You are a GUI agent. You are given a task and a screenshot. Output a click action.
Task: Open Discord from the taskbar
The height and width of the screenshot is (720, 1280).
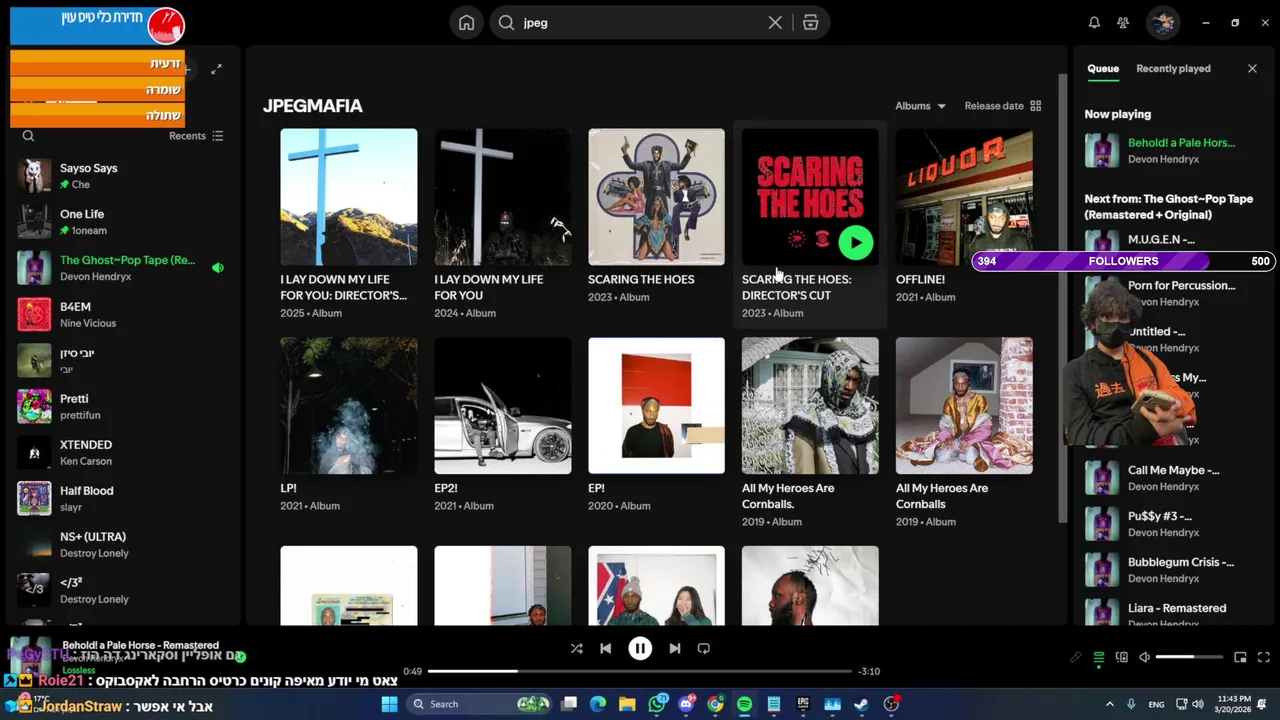686,704
